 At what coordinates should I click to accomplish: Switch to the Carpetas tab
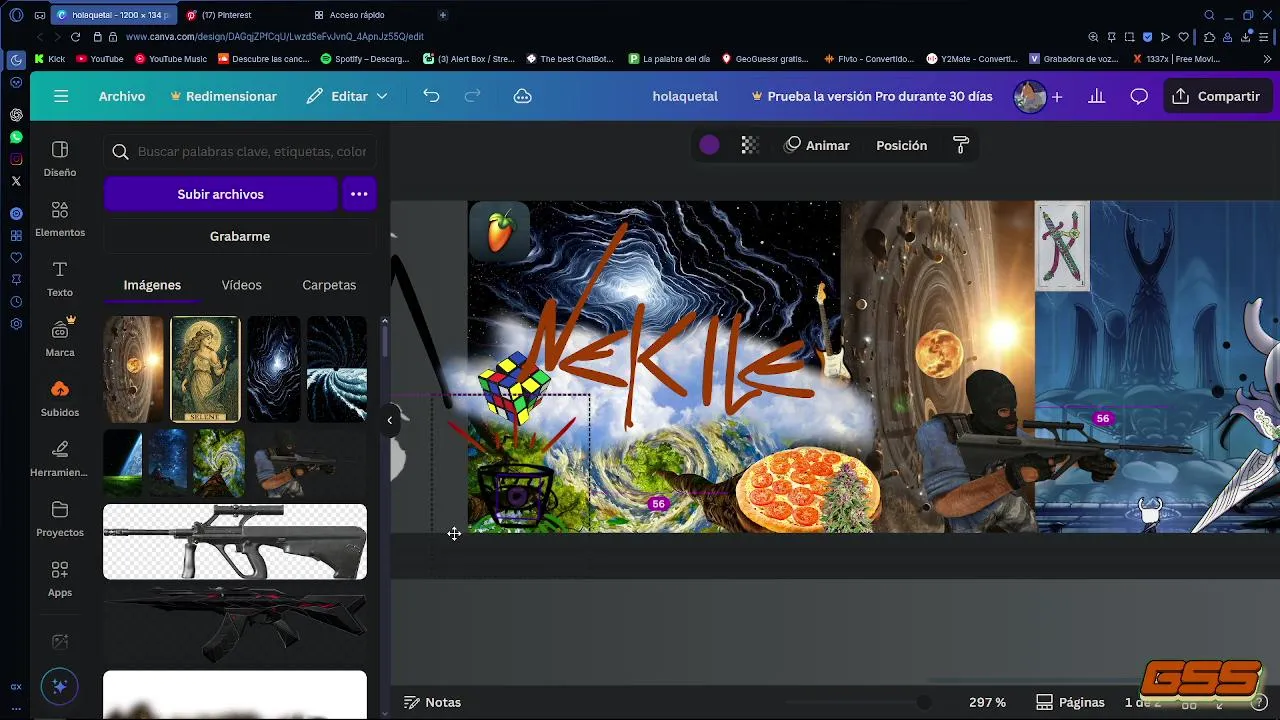point(329,285)
